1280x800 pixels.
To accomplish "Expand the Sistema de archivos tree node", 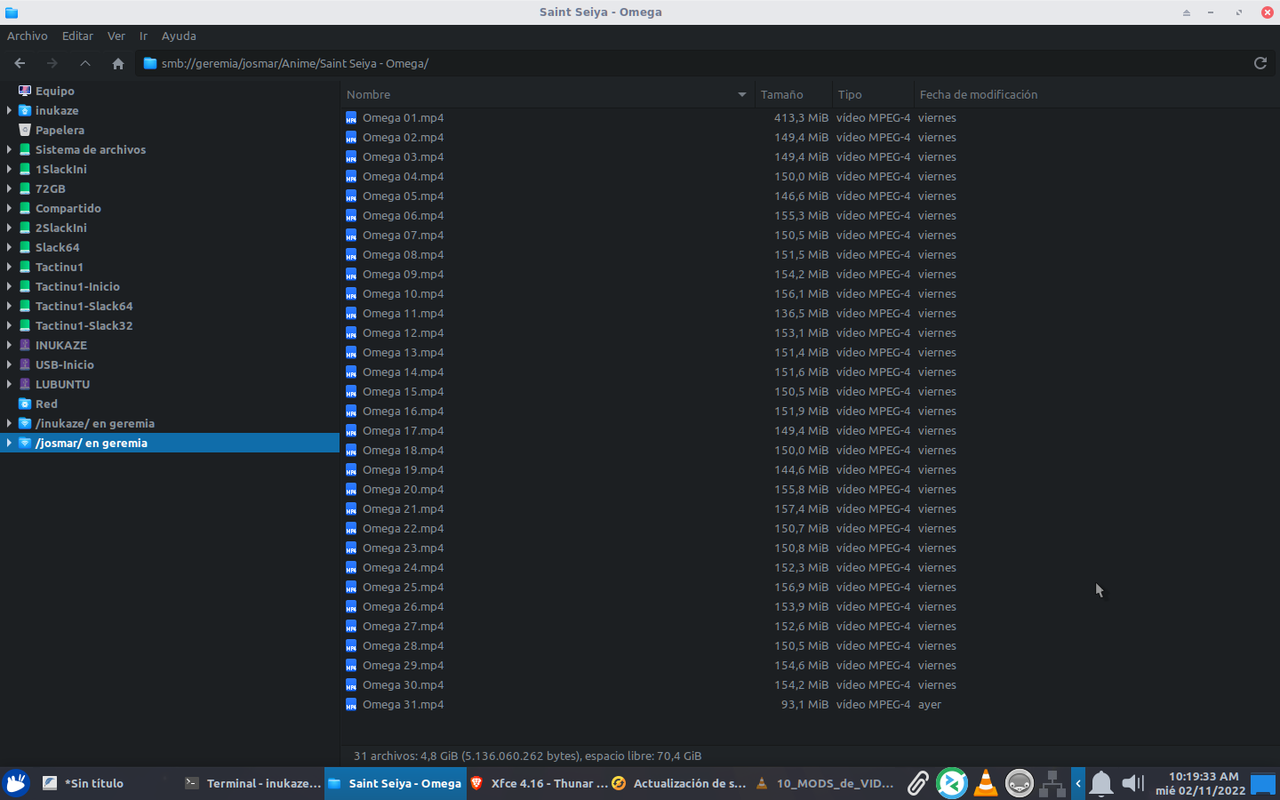I will (9, 150).
